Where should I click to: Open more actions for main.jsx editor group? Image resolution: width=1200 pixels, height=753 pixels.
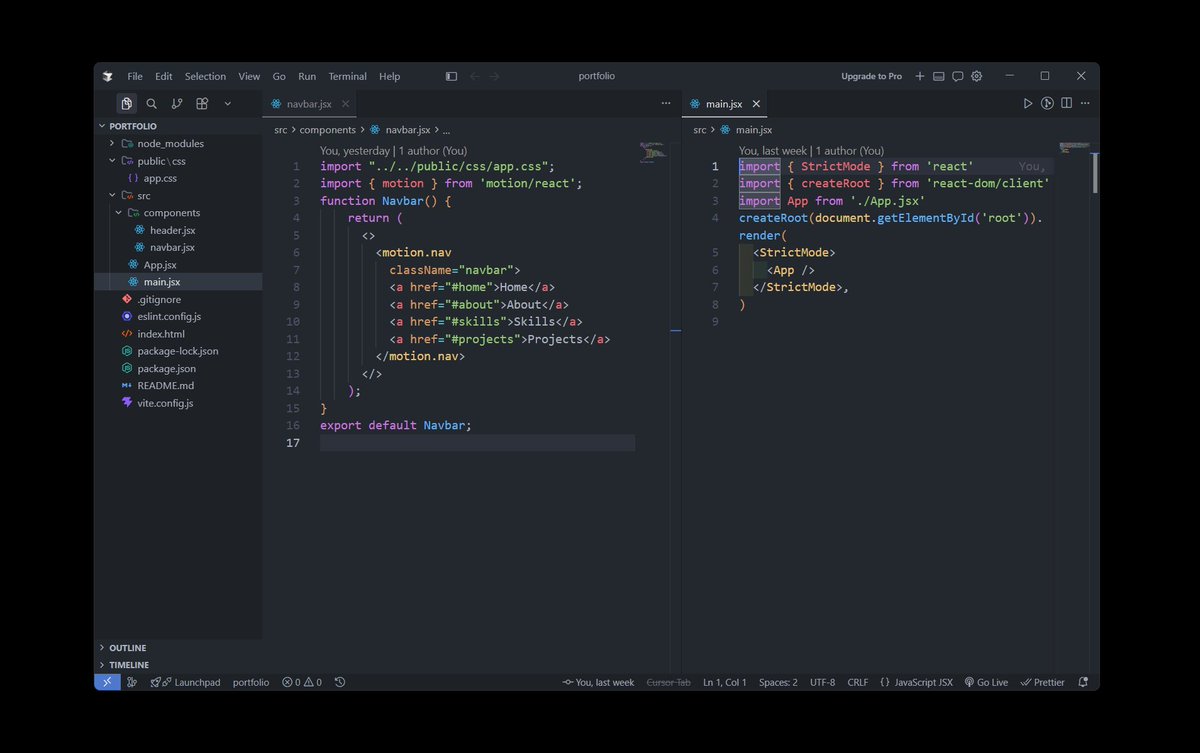[x=1085, y=103]
